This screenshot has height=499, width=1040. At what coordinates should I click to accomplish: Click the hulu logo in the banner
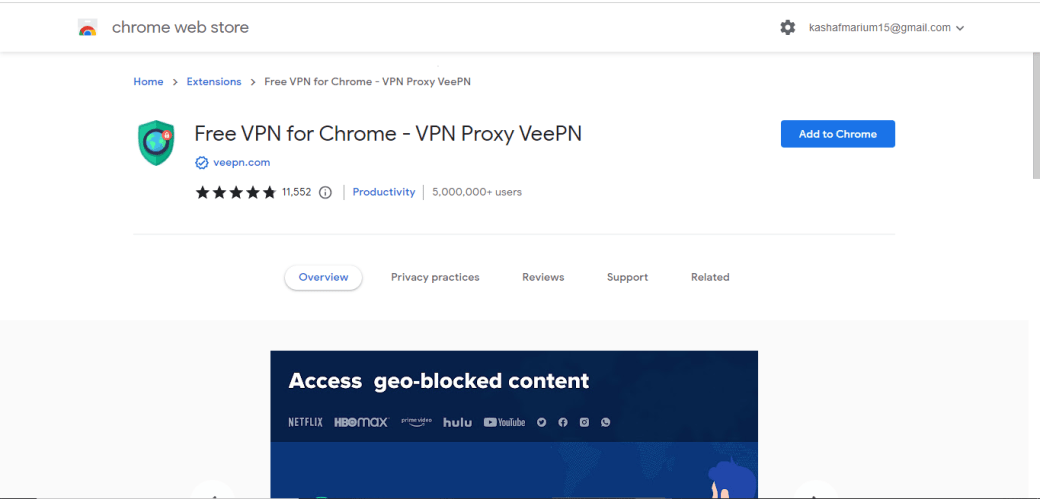[x=458, y=422]
